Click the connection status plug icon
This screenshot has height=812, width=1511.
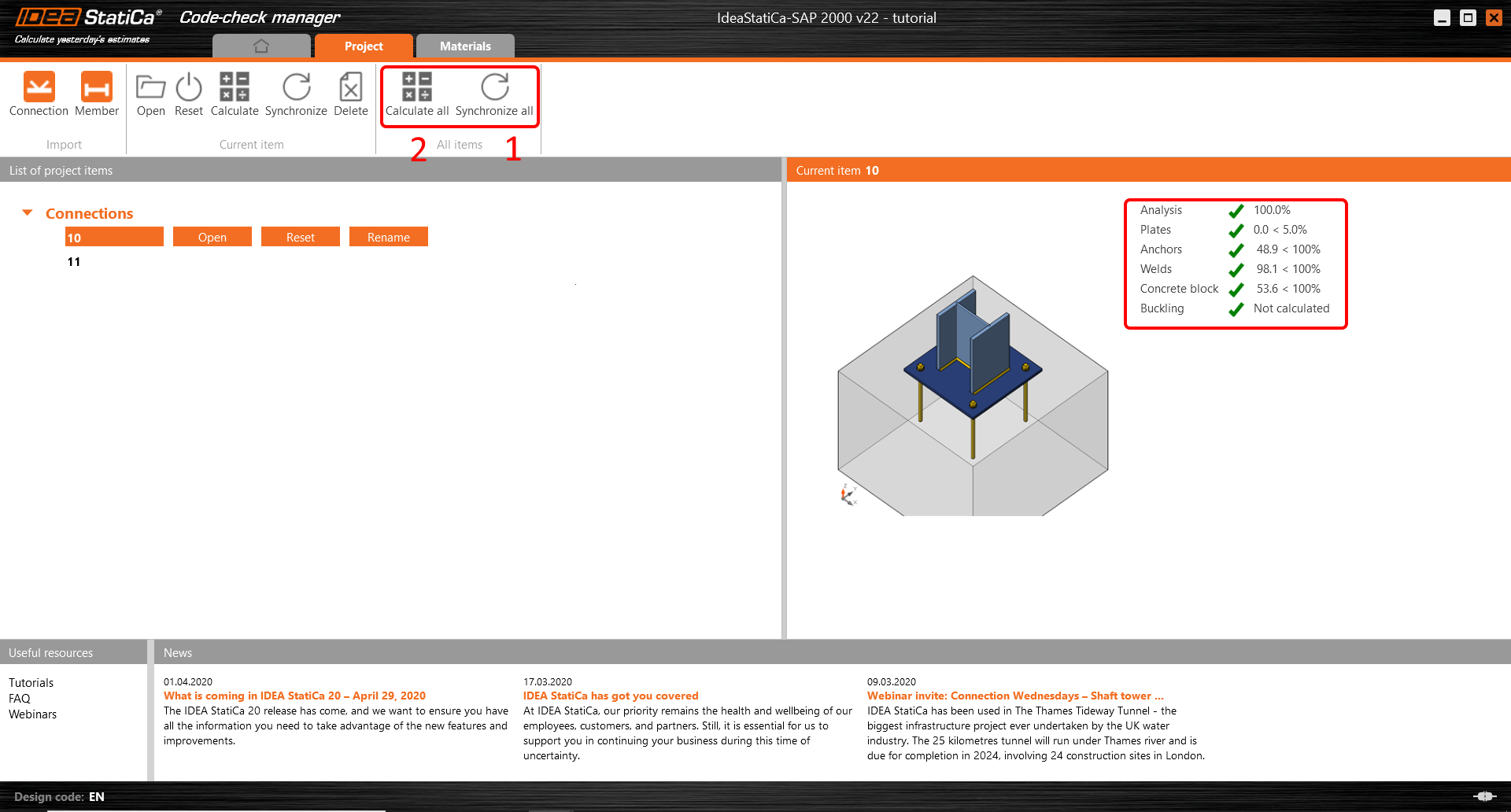click(1484, 796)
